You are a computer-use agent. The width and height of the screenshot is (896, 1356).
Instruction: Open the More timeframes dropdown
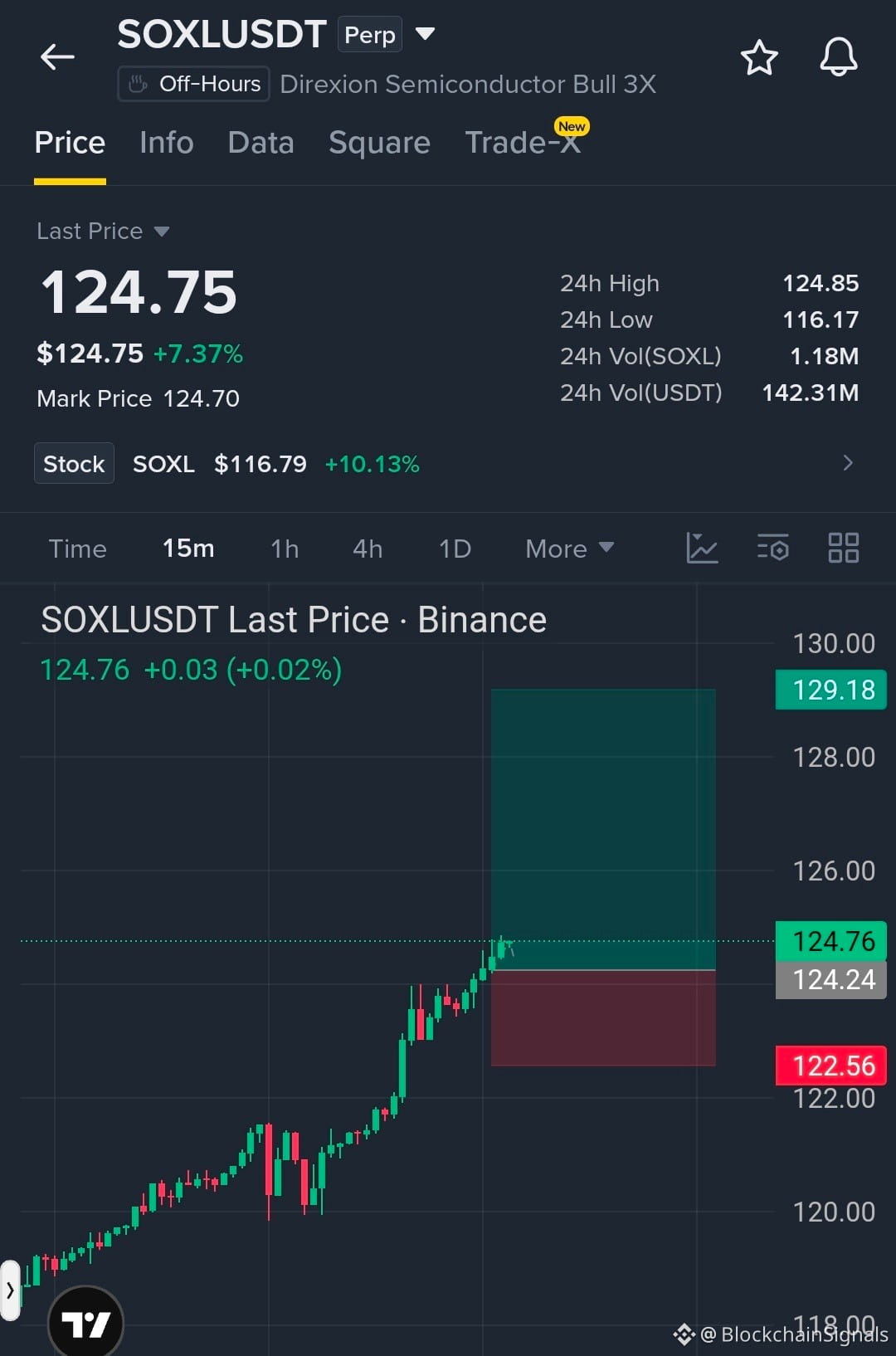pos(569,549)
